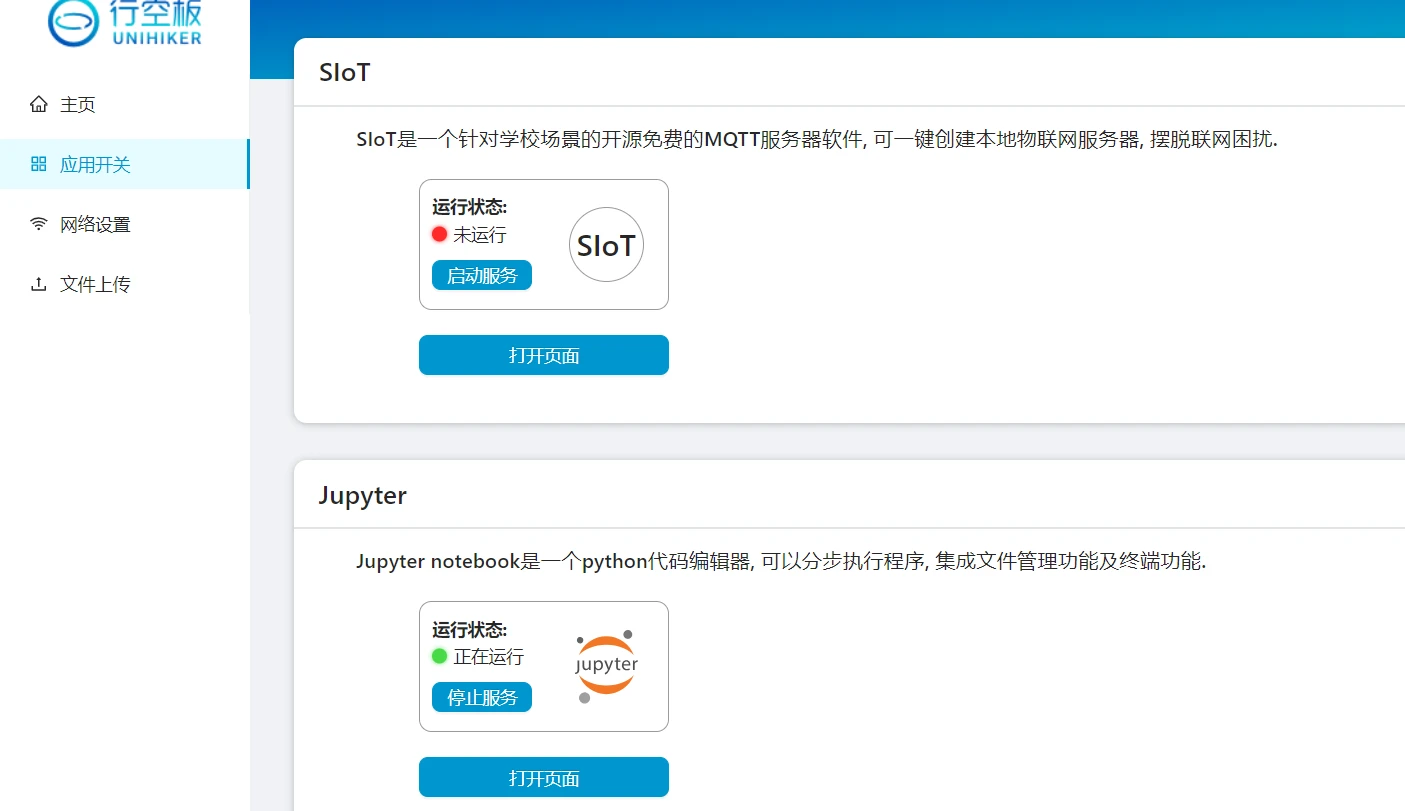1405x811 pixels.
Task: Click the Jupyter section heading
Action: point(363,495)
